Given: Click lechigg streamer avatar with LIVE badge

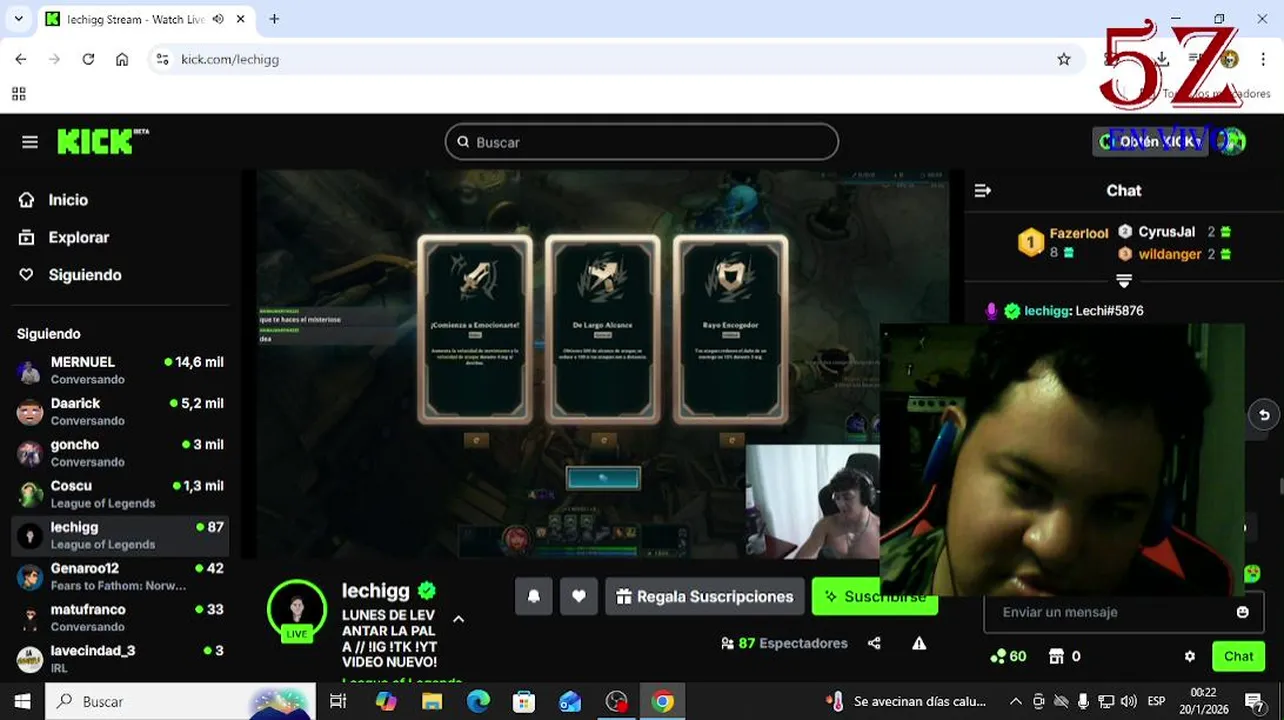Looking at the screenshot, I should (x=297, y=610).
